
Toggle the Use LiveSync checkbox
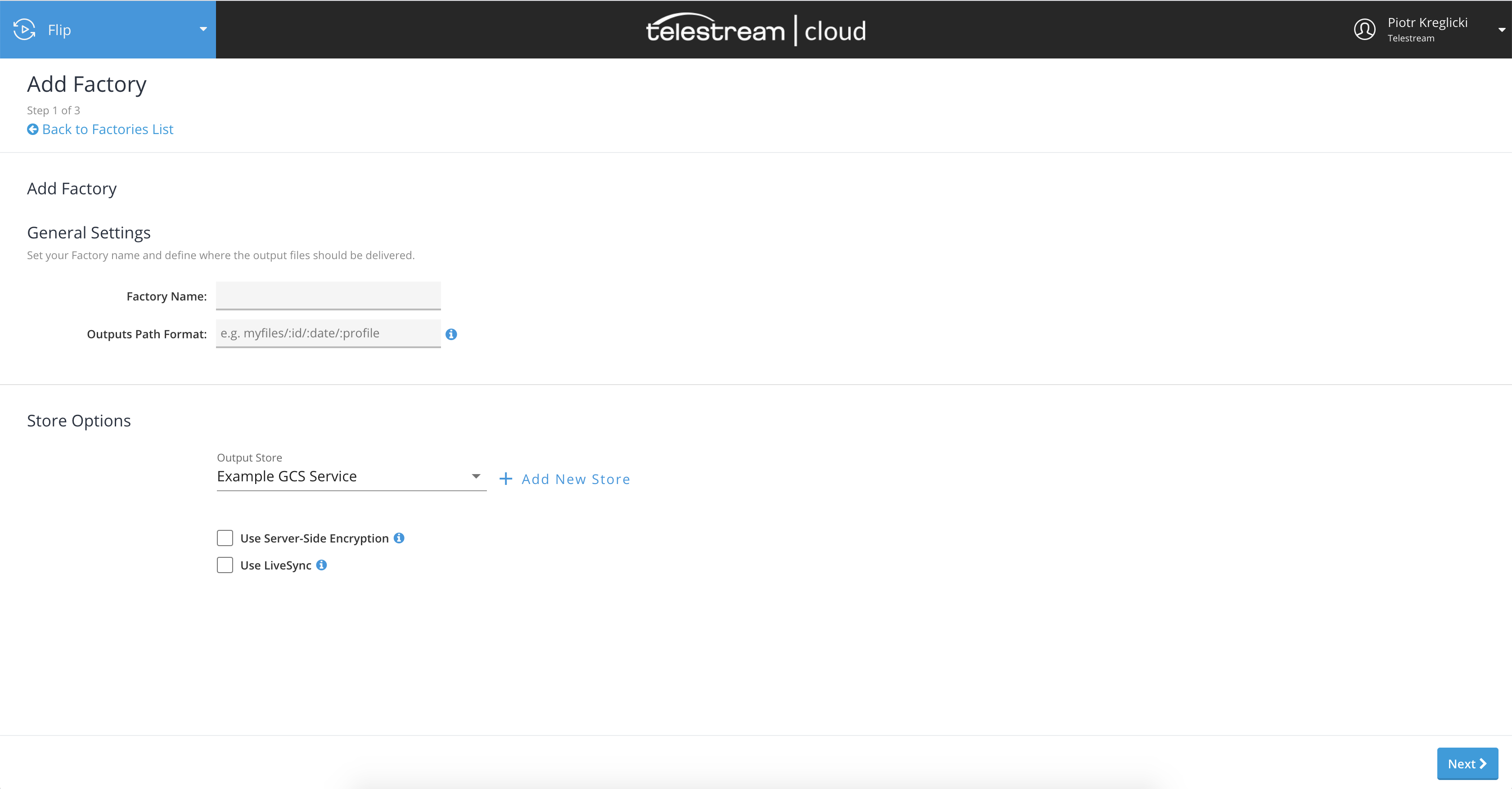tap(225, 565)
